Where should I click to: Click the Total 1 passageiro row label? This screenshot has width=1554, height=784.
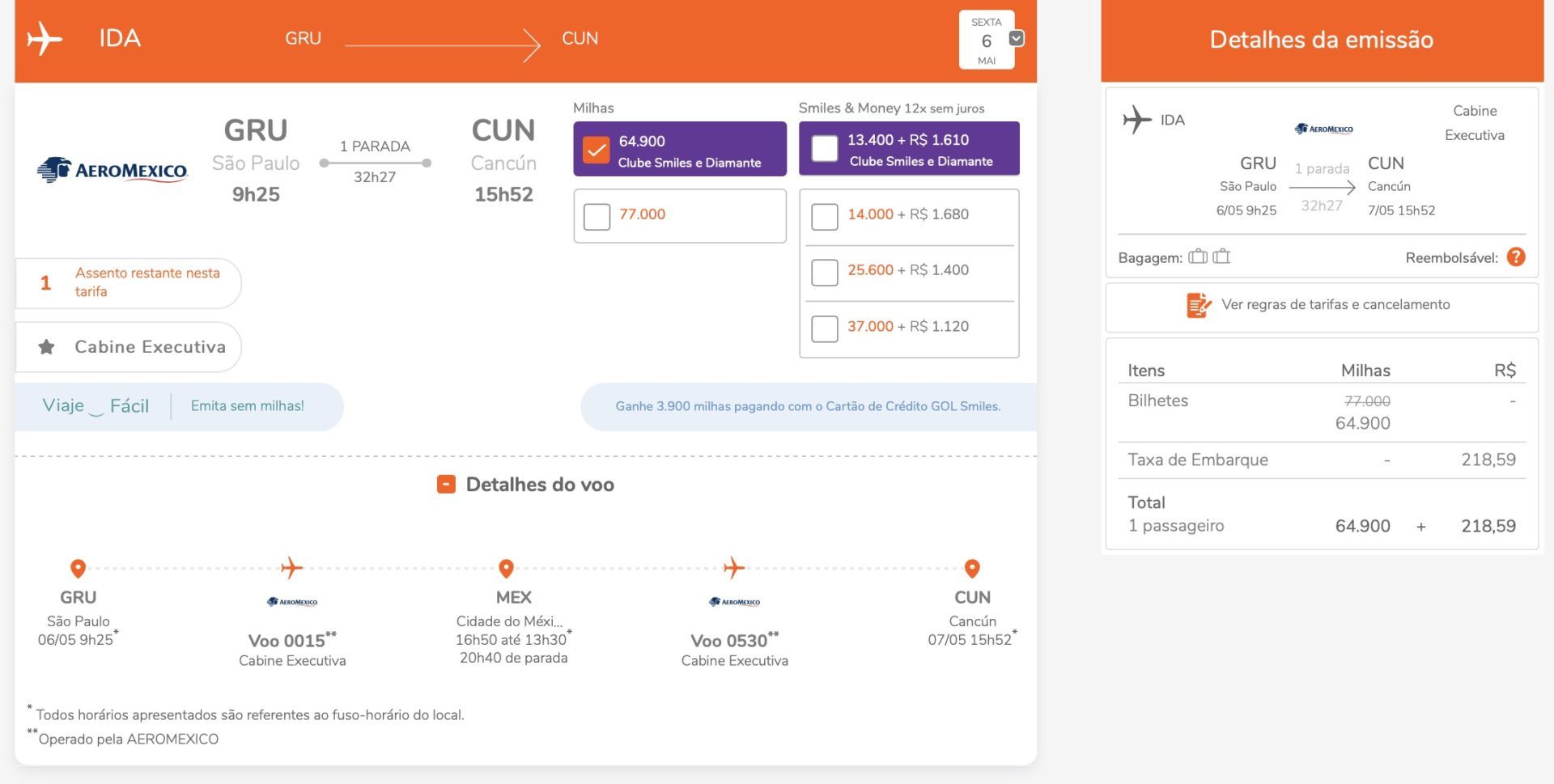click(1176, 514)
